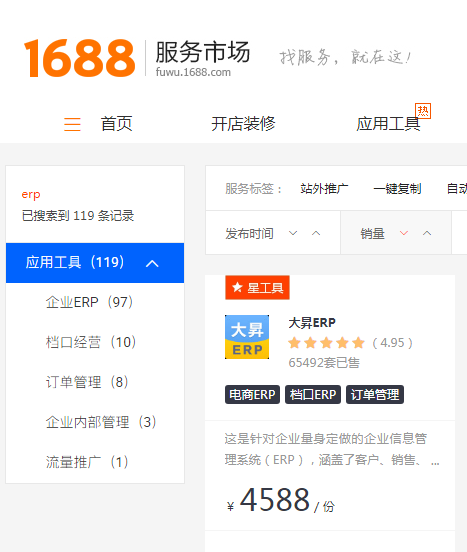
Task: Click the 65492套已售 sales count
Action: click(324, 363)
